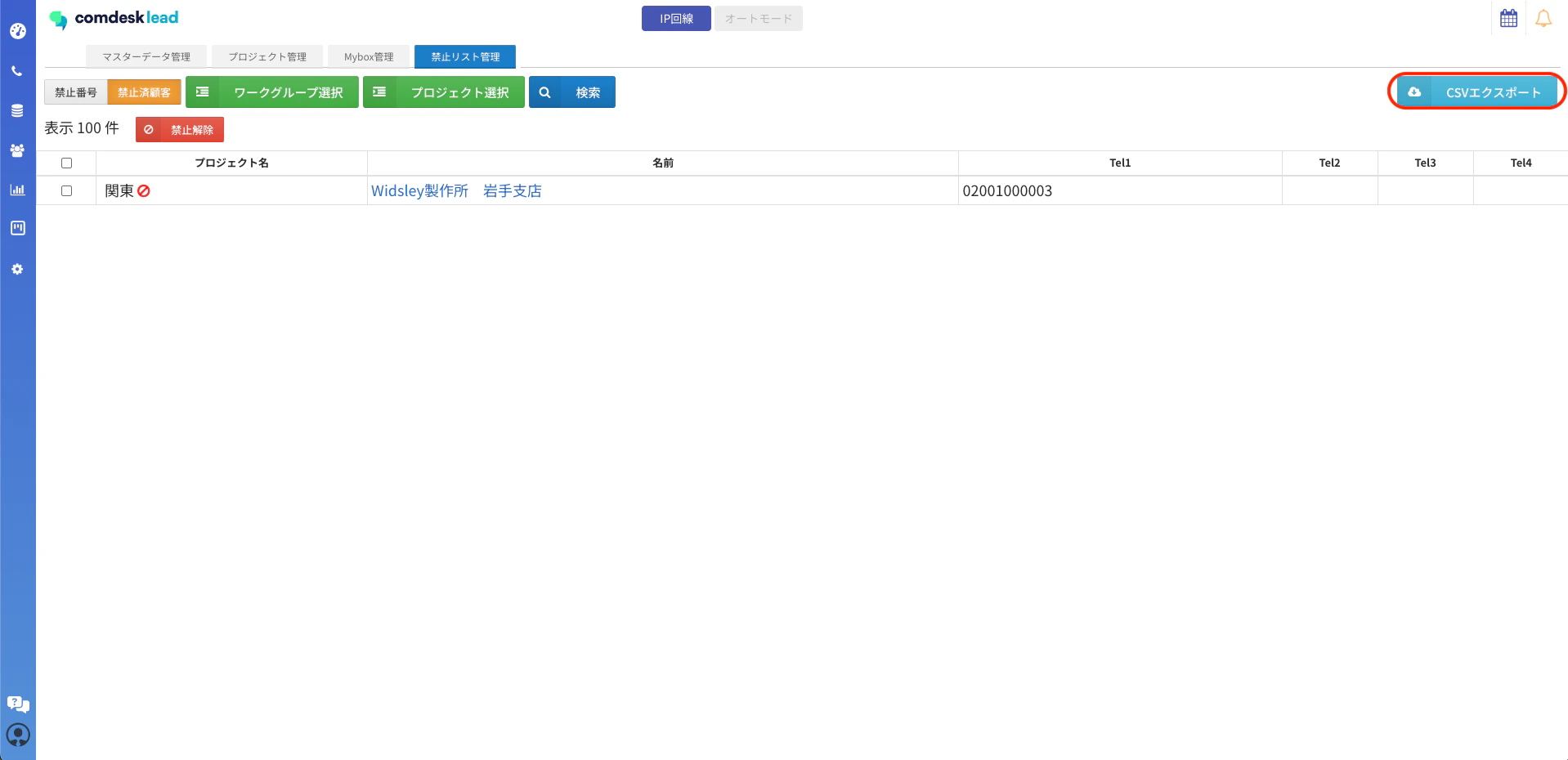
Task: Click the 関東 project name text
Action: 119,190
